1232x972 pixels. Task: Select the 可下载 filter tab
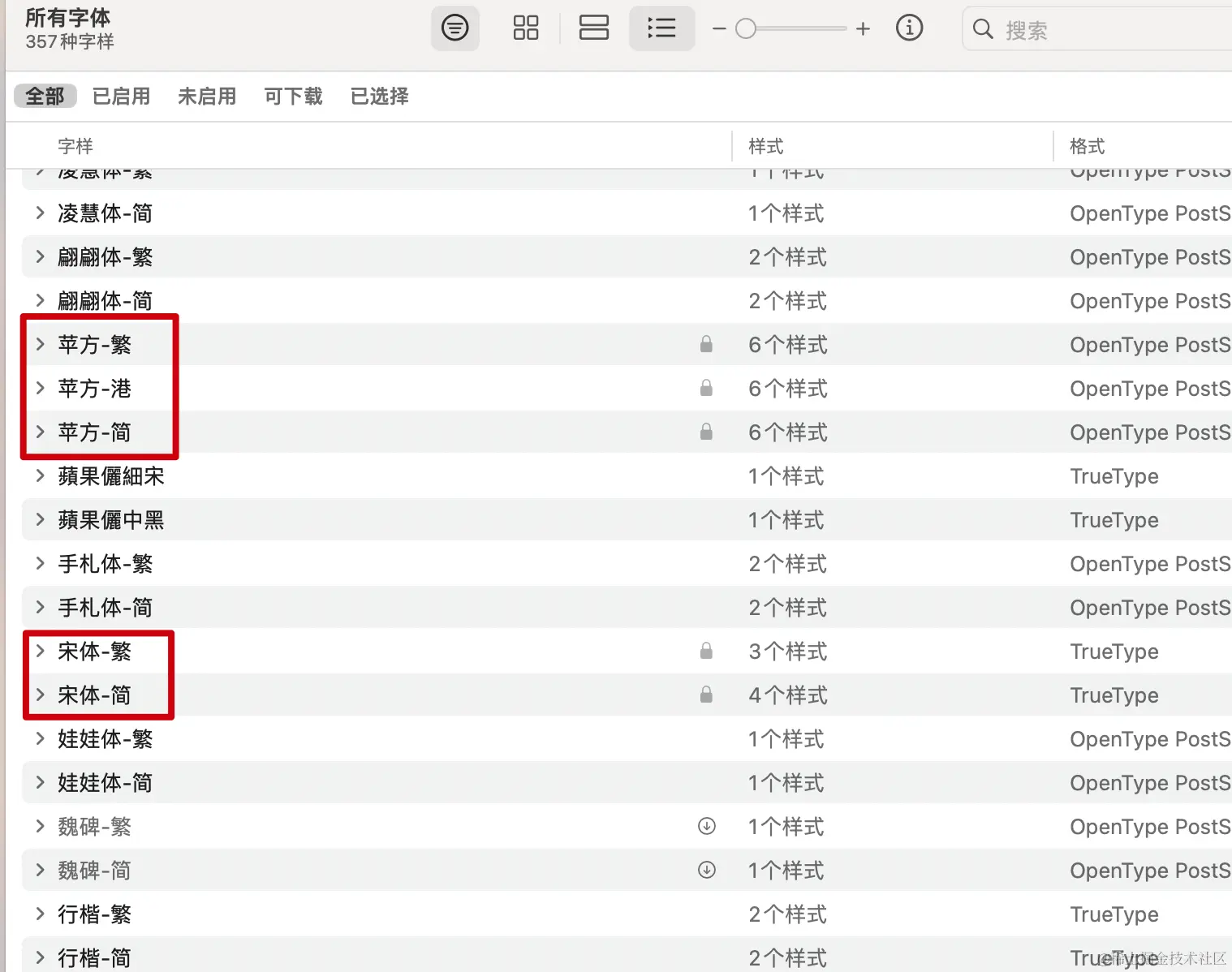[x=293, y=96]
